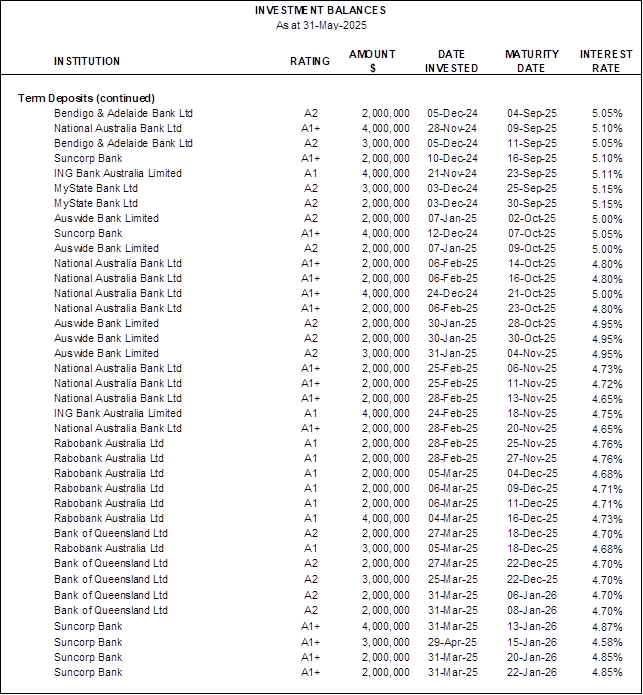This screenshot has width=643, height=695.
Task: Select MyState Bank Ltd maturing 25-Sep-25
Action: [96, 188]
